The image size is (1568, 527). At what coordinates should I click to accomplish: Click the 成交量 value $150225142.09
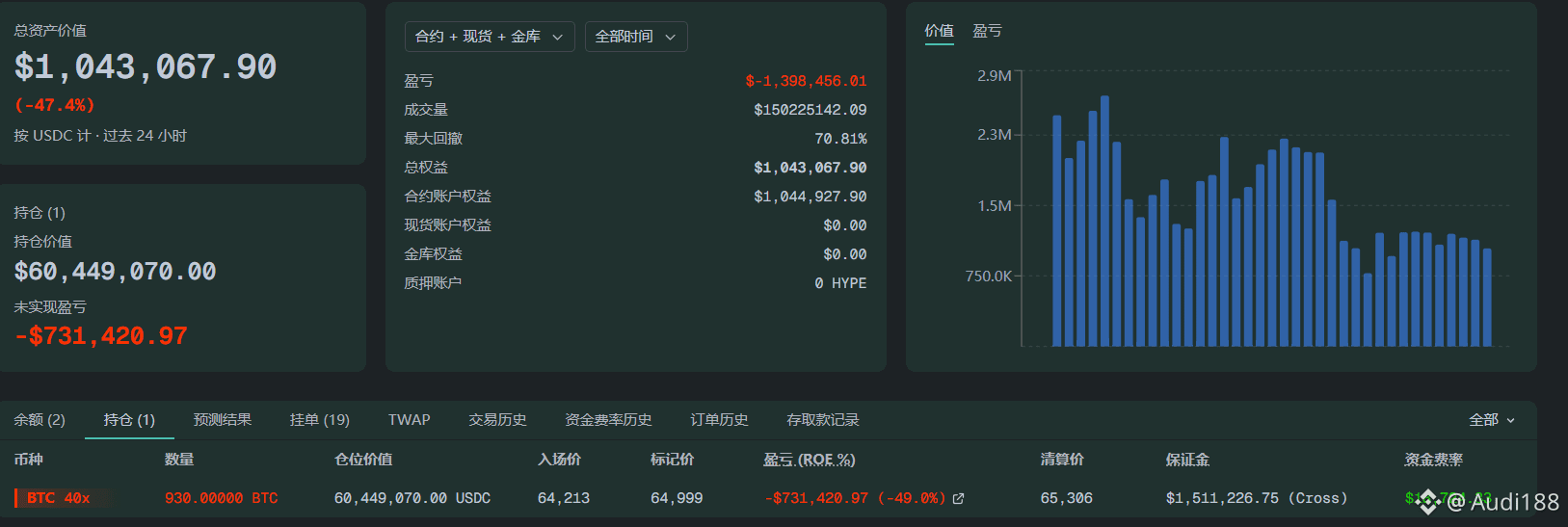pyautogui.click(x=810, y=110)
